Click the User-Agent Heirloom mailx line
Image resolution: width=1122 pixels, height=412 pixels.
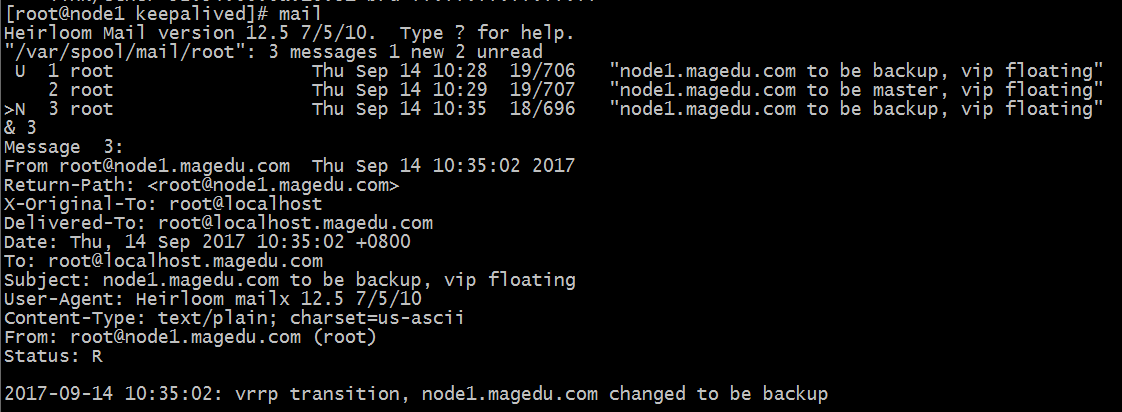point(213,298)
